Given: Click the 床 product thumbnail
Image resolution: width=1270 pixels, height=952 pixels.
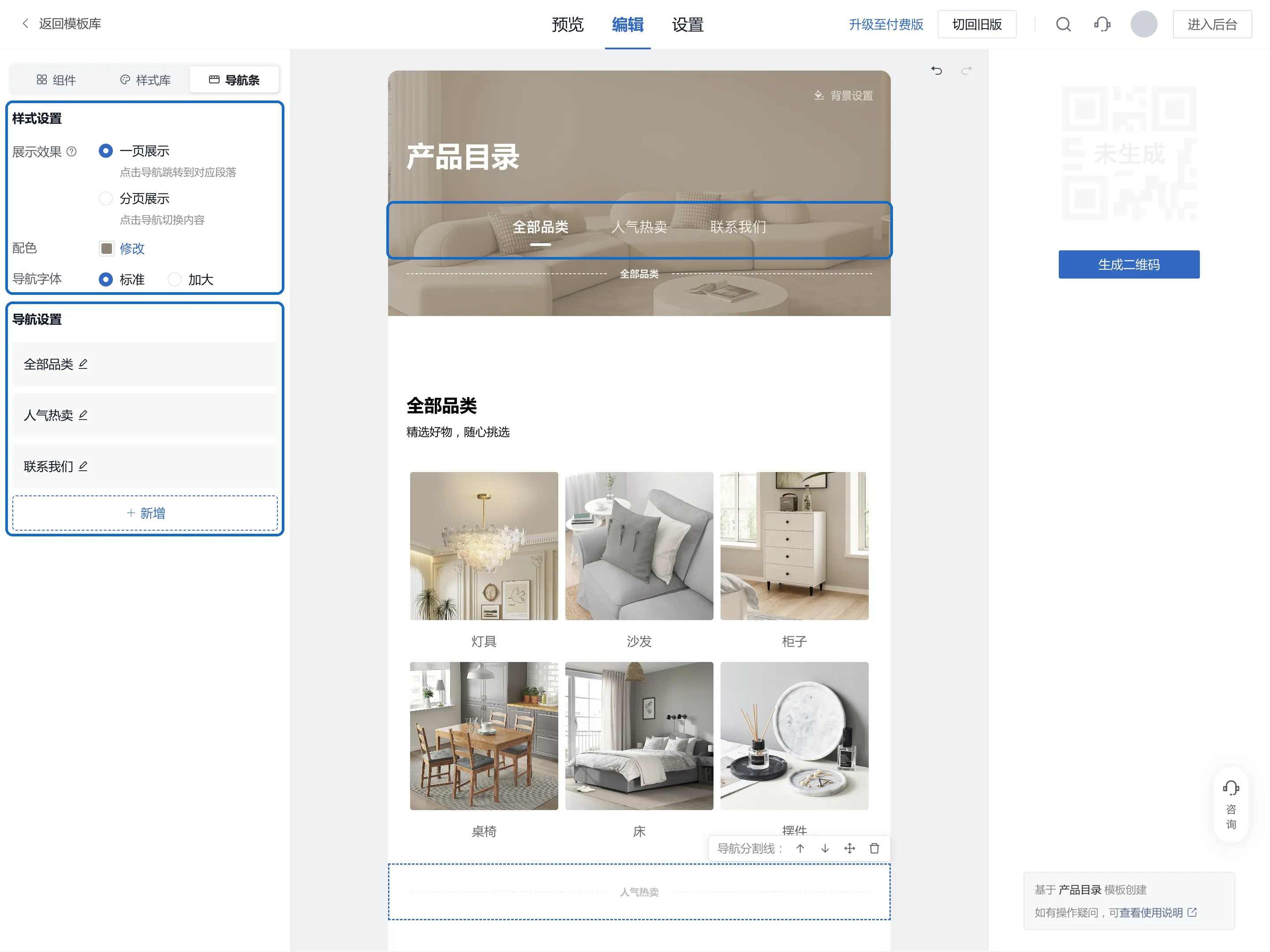Looking at the screenshot, I should click(639, 736).
